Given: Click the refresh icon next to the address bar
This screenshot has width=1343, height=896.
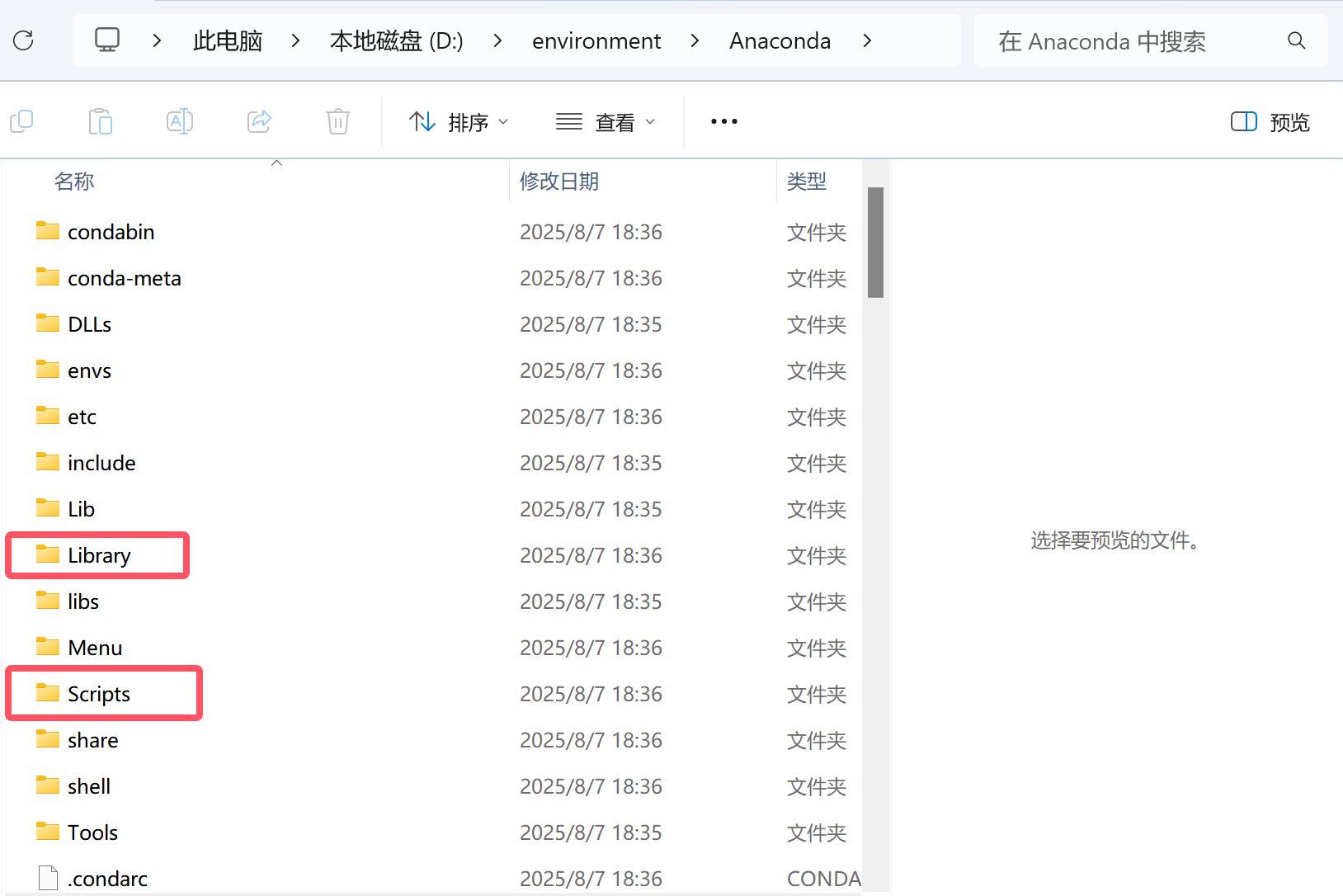Looking at the screenshot, I should pyautogui.click(x=24, y=40).
